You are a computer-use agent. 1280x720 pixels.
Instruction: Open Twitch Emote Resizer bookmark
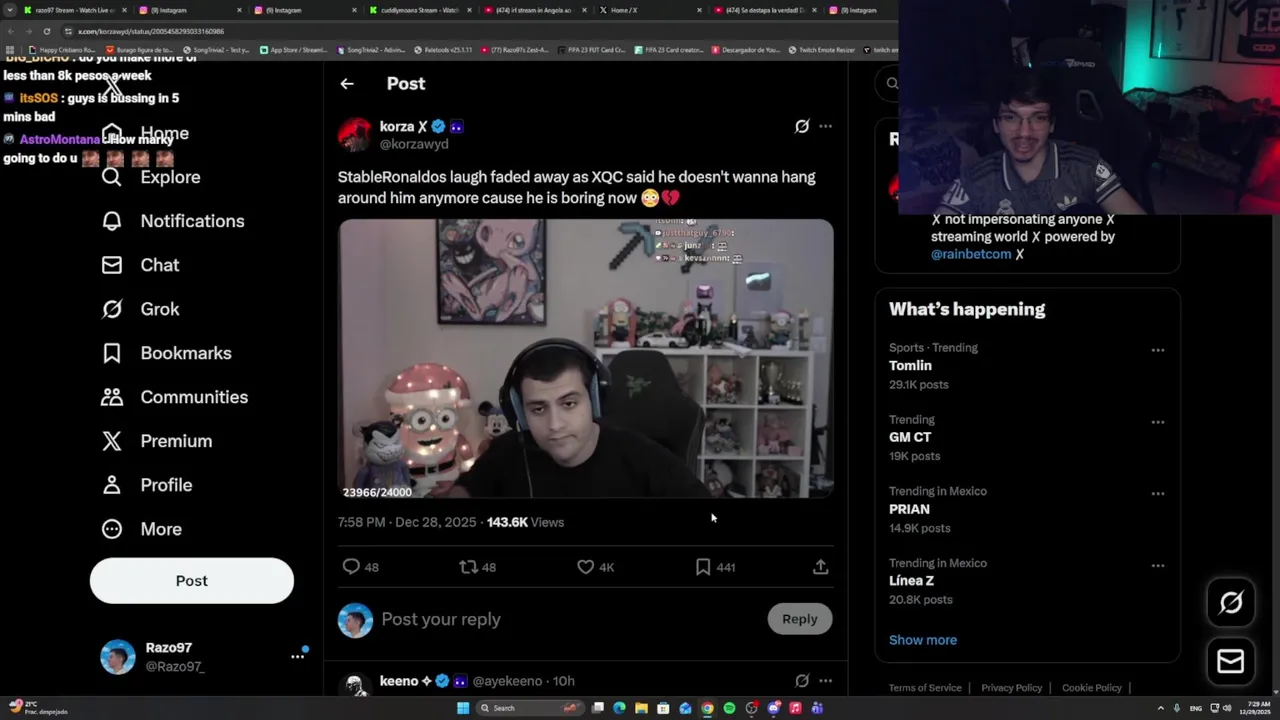click(x=822, y=50)
